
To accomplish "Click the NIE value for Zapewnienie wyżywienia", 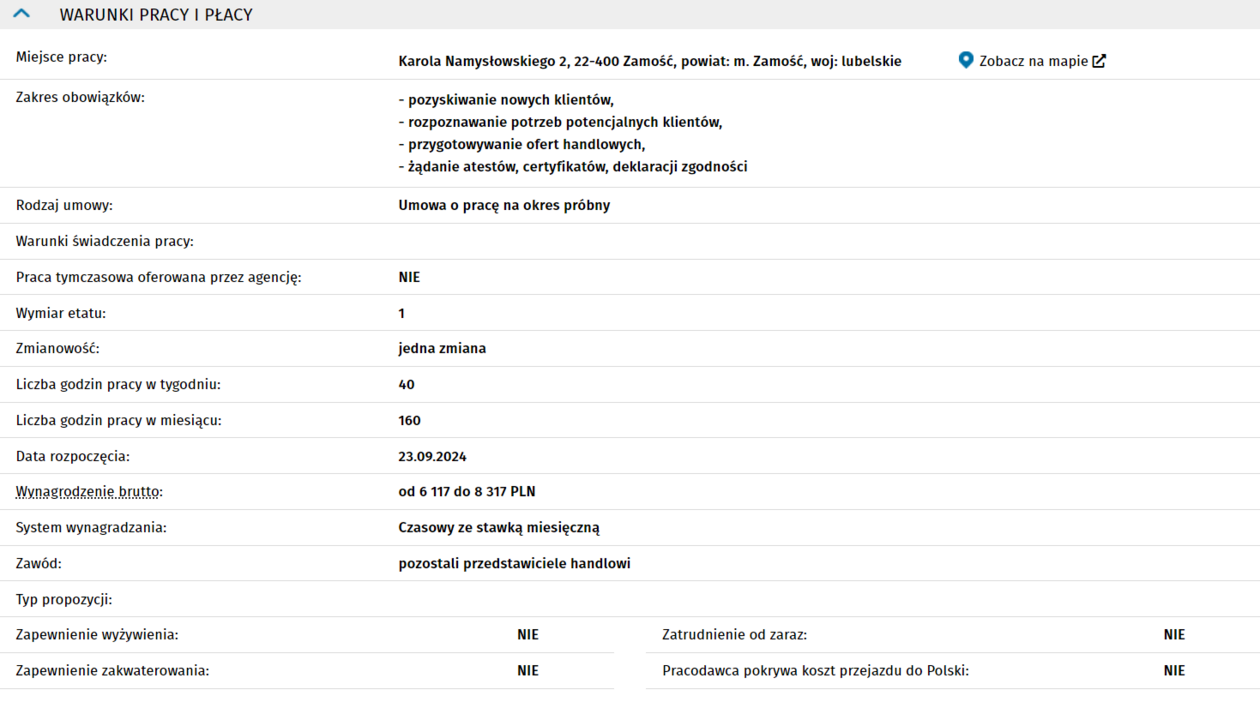I will coord(528,635).
